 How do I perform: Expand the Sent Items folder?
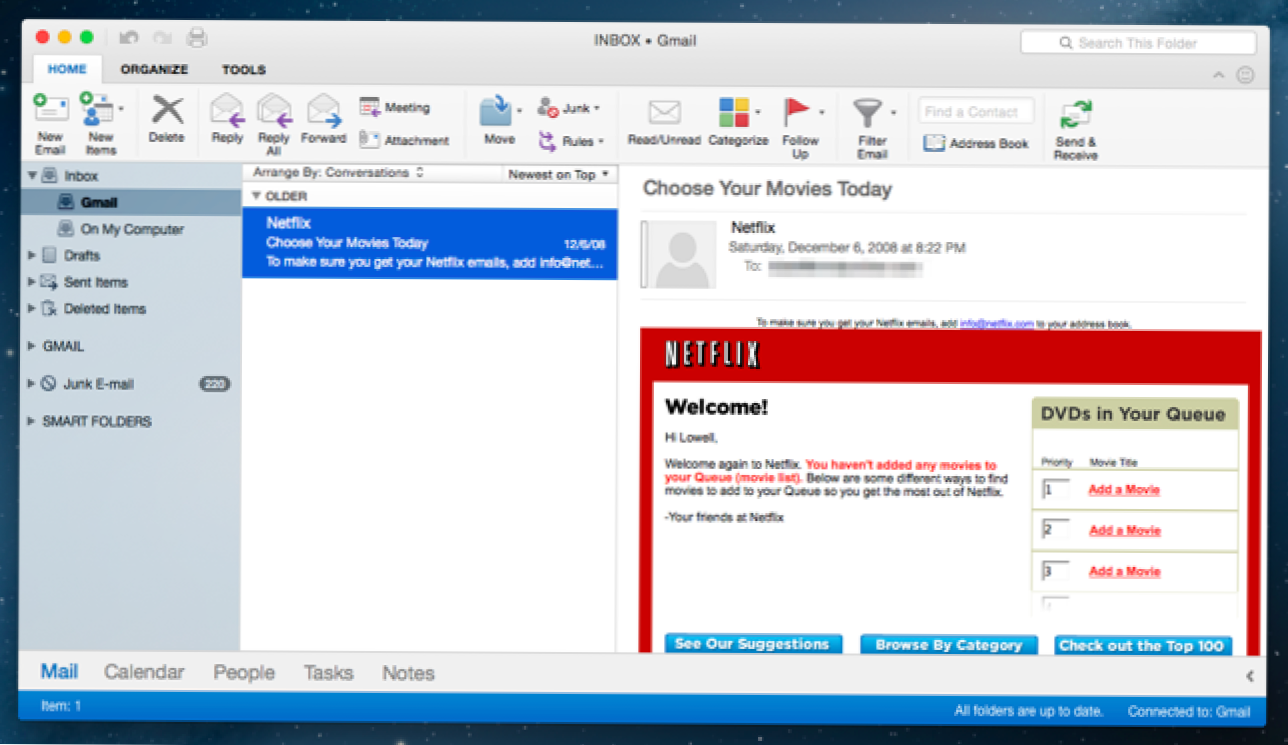tap(32, 282)
